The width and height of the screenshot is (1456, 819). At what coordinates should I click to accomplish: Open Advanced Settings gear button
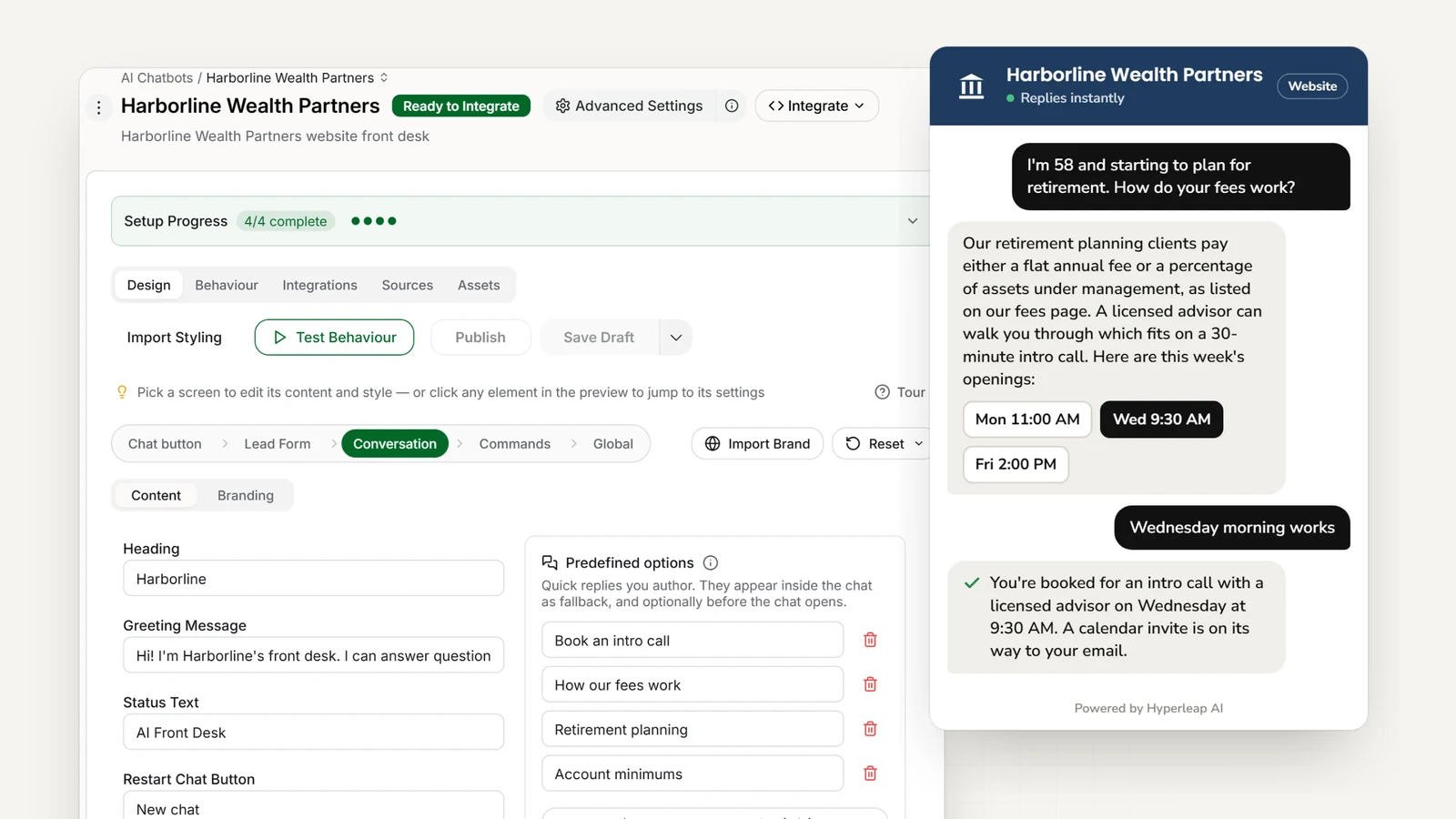[x=629, y=106]
